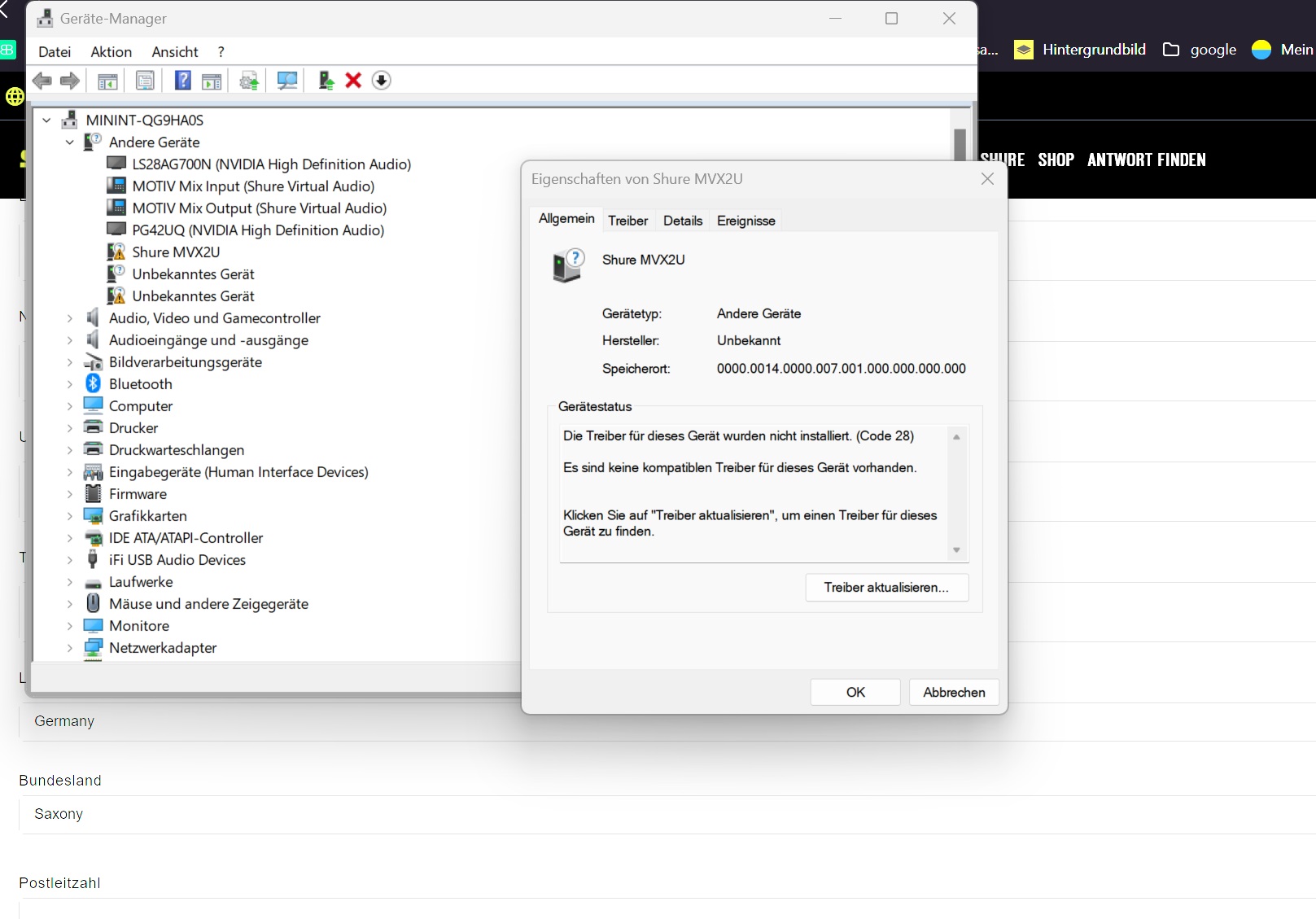Expand the Bluetooth category
The height and width of the screenshot is (919, 1316).
tap(70, 384)
